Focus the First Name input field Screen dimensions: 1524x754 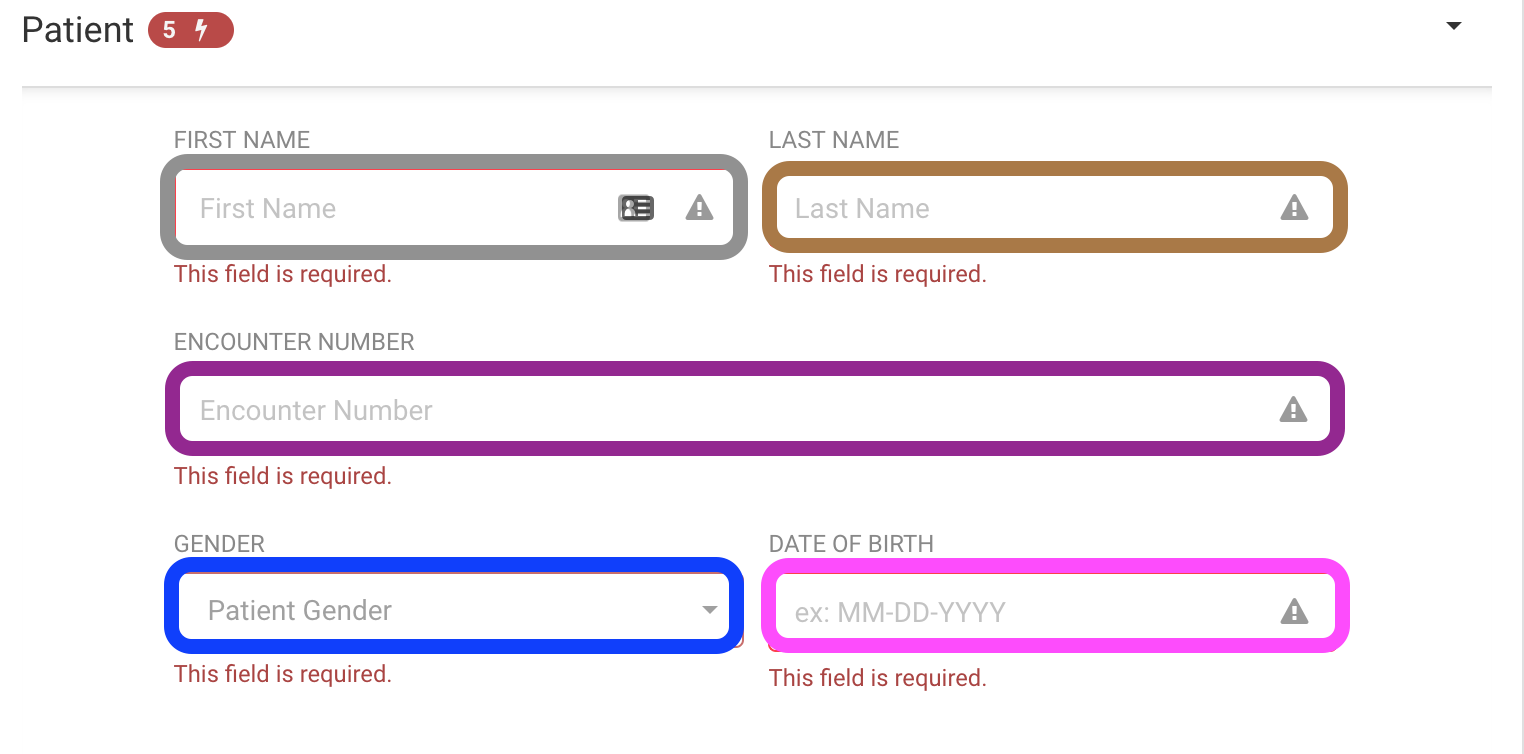pos(454,207)
